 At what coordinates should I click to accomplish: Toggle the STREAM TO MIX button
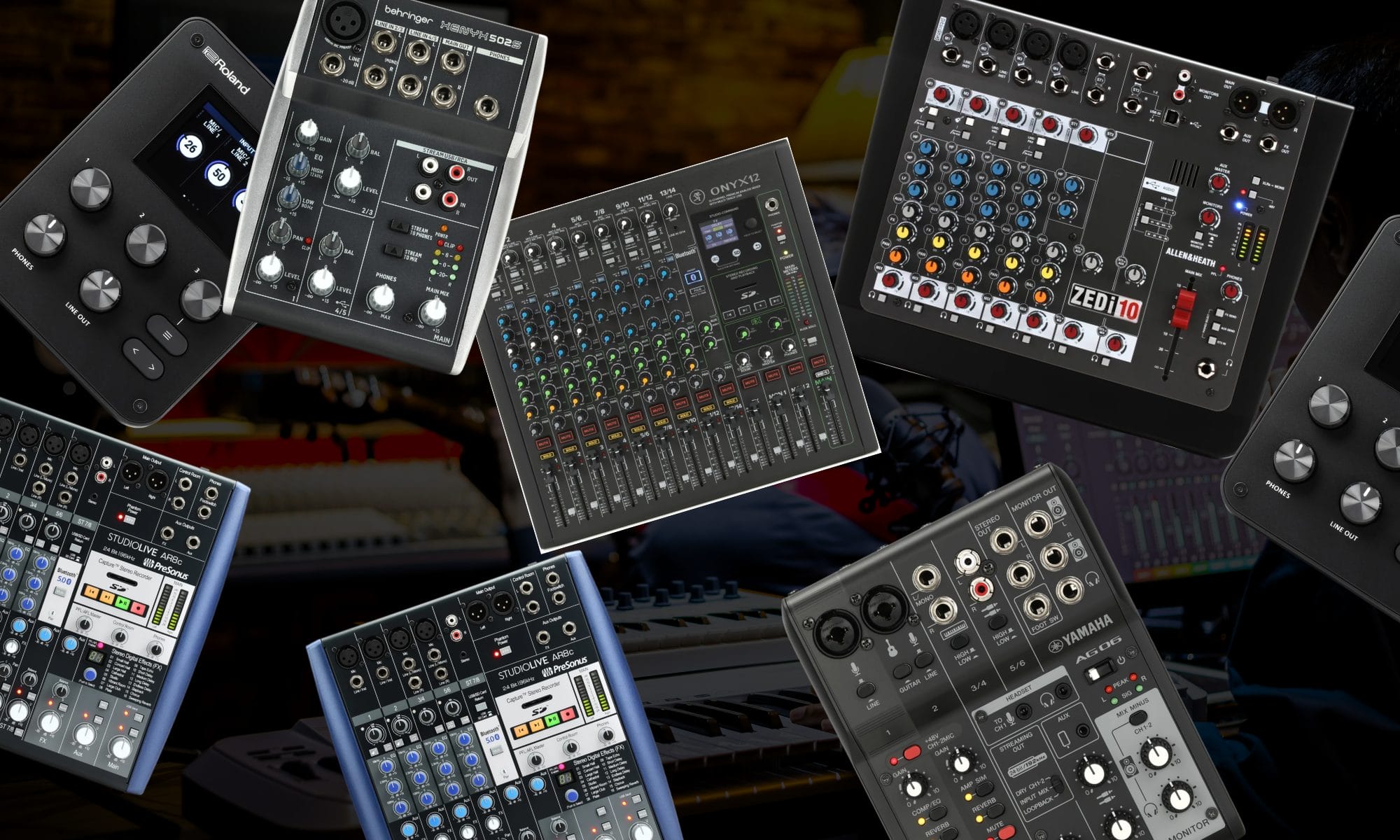coord(394,250)
